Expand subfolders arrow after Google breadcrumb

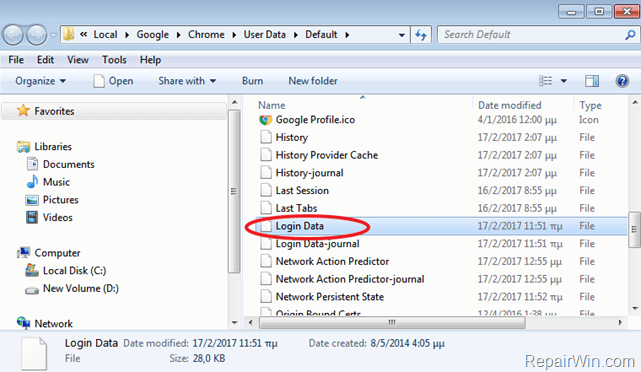[x=179, y=35]
